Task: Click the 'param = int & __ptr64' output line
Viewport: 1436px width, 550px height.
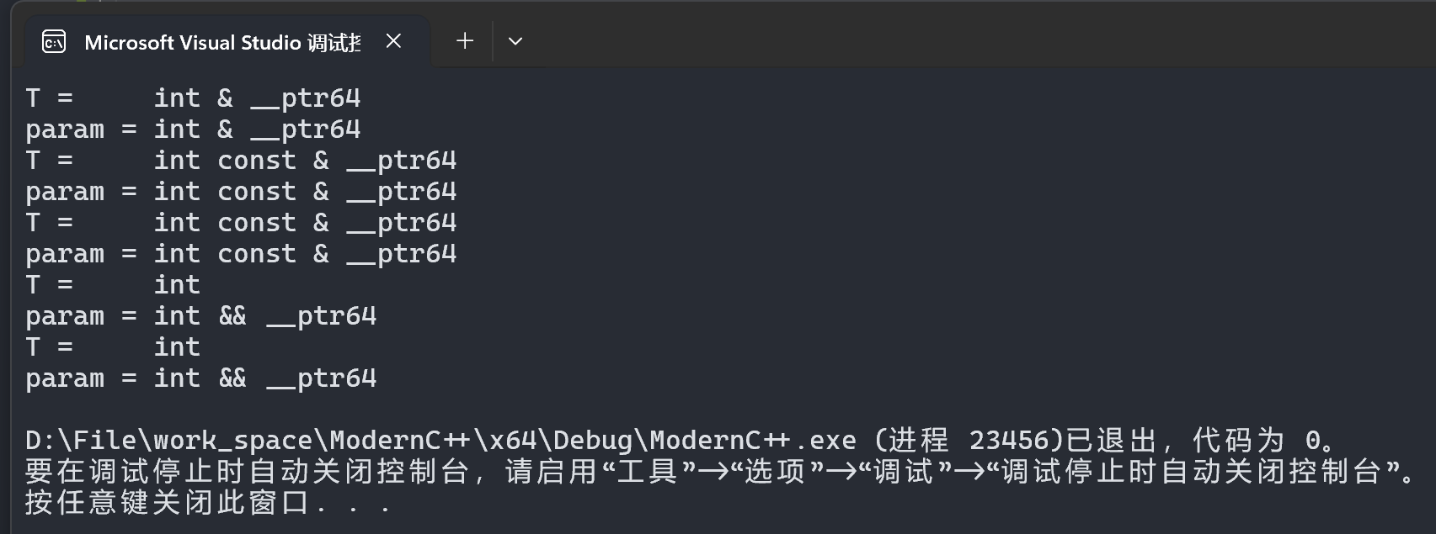Action: click(x=193, y=129)
